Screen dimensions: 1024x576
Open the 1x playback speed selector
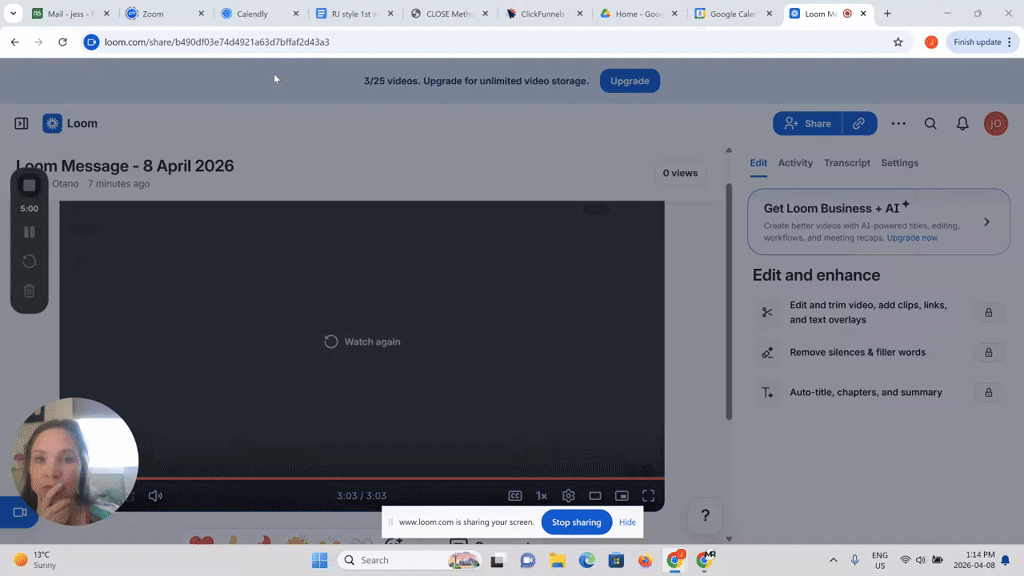pos(541,495)
